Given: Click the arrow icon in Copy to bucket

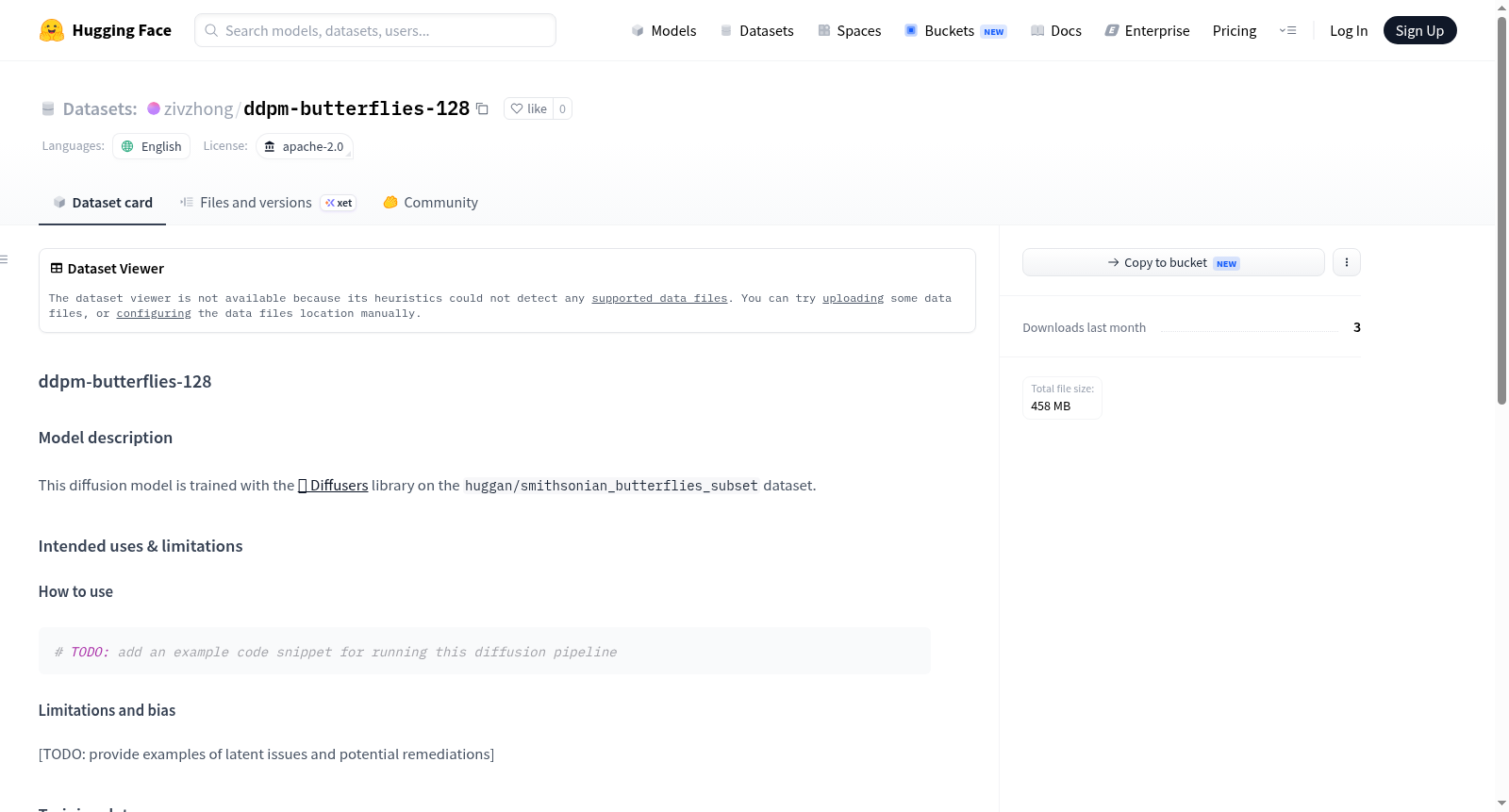Looking at the screenshot, I should coord(1114,262).
